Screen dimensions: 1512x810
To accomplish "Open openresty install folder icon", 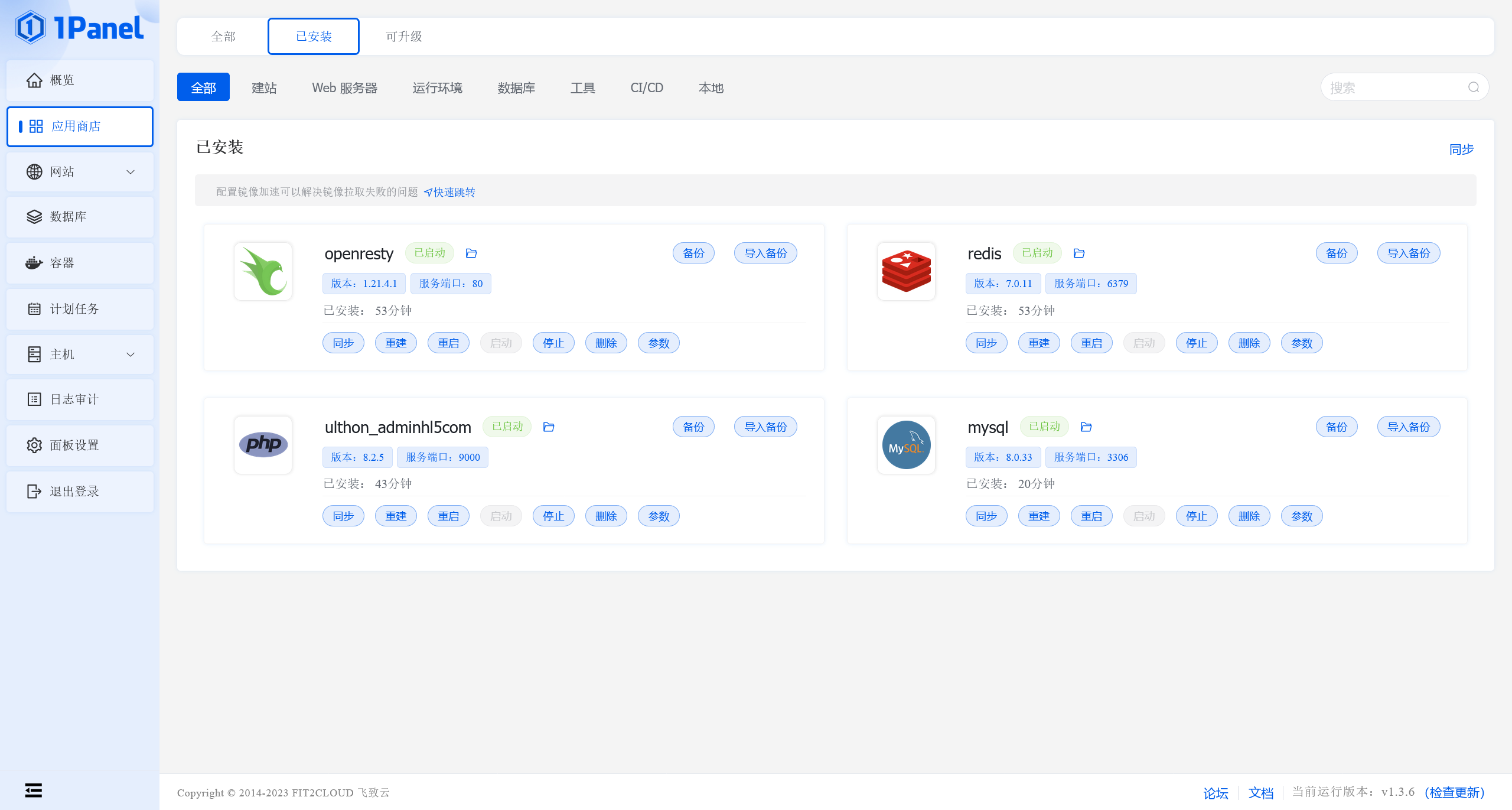I will point(471,253).
